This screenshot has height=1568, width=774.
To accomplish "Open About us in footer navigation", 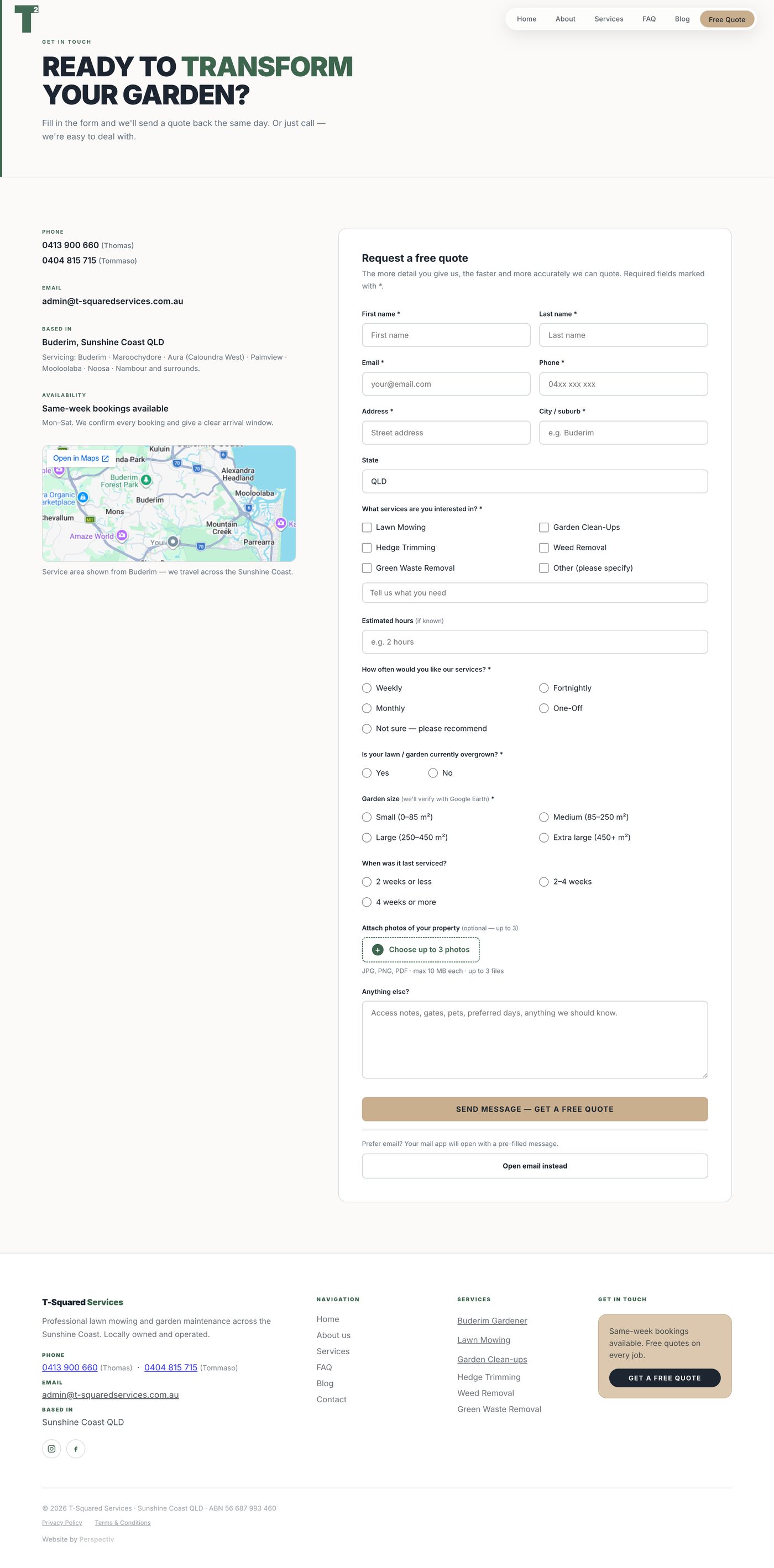I will [334, 1335].
